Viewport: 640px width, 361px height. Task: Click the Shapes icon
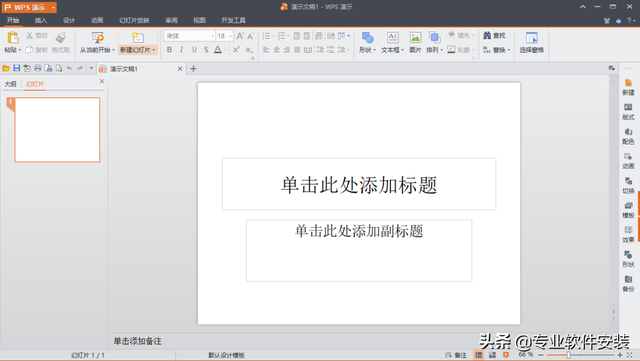click(x=367, y=38)
